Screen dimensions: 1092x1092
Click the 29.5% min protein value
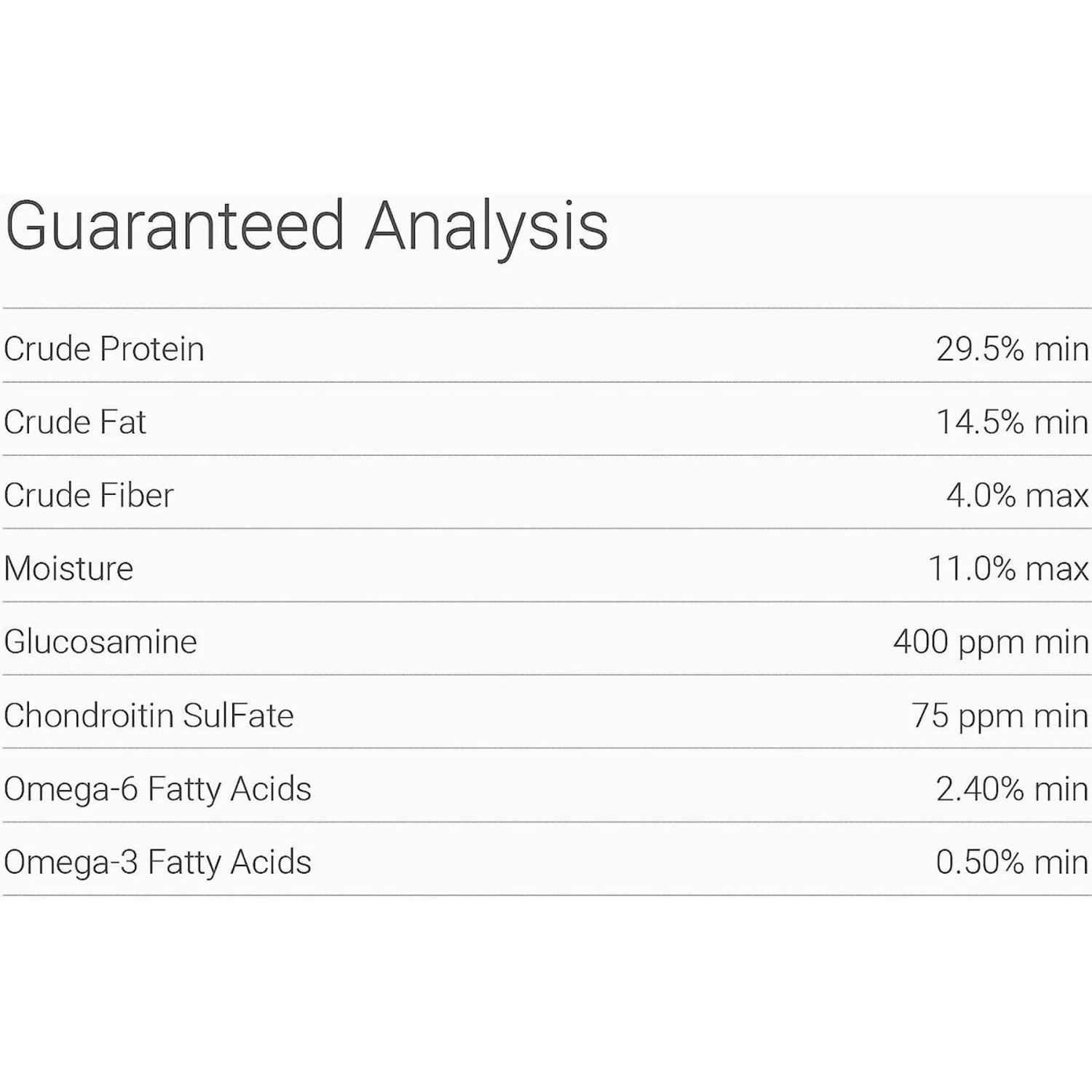[x=1011, y=349]
